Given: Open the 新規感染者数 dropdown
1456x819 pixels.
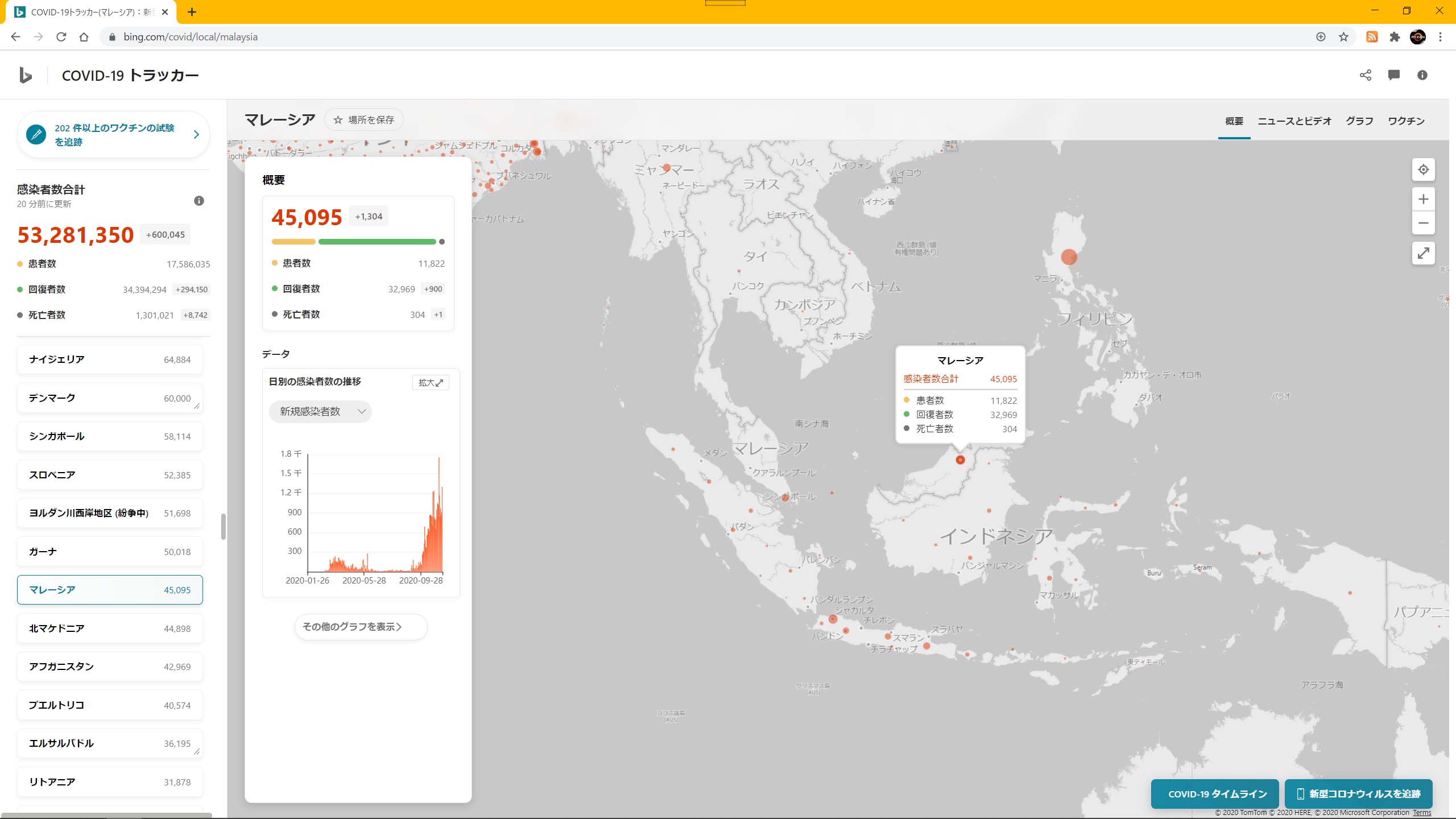Looking at the screenshot, I should click(320, 411).
